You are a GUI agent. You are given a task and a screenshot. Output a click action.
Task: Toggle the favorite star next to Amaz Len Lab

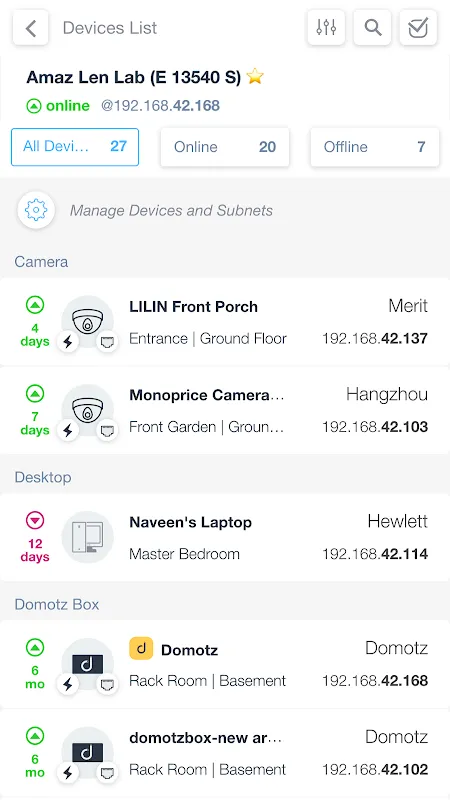[x=255, y=77]
